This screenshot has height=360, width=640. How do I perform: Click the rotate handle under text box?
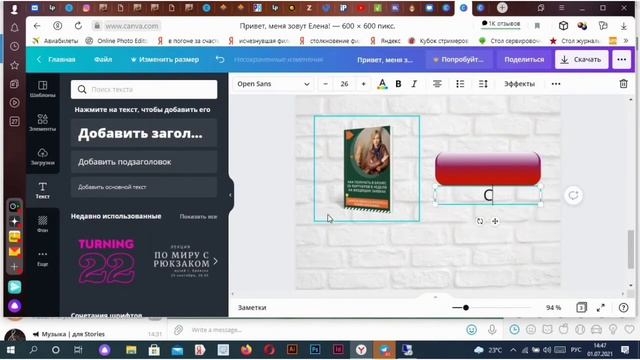(x=480, y=221)
